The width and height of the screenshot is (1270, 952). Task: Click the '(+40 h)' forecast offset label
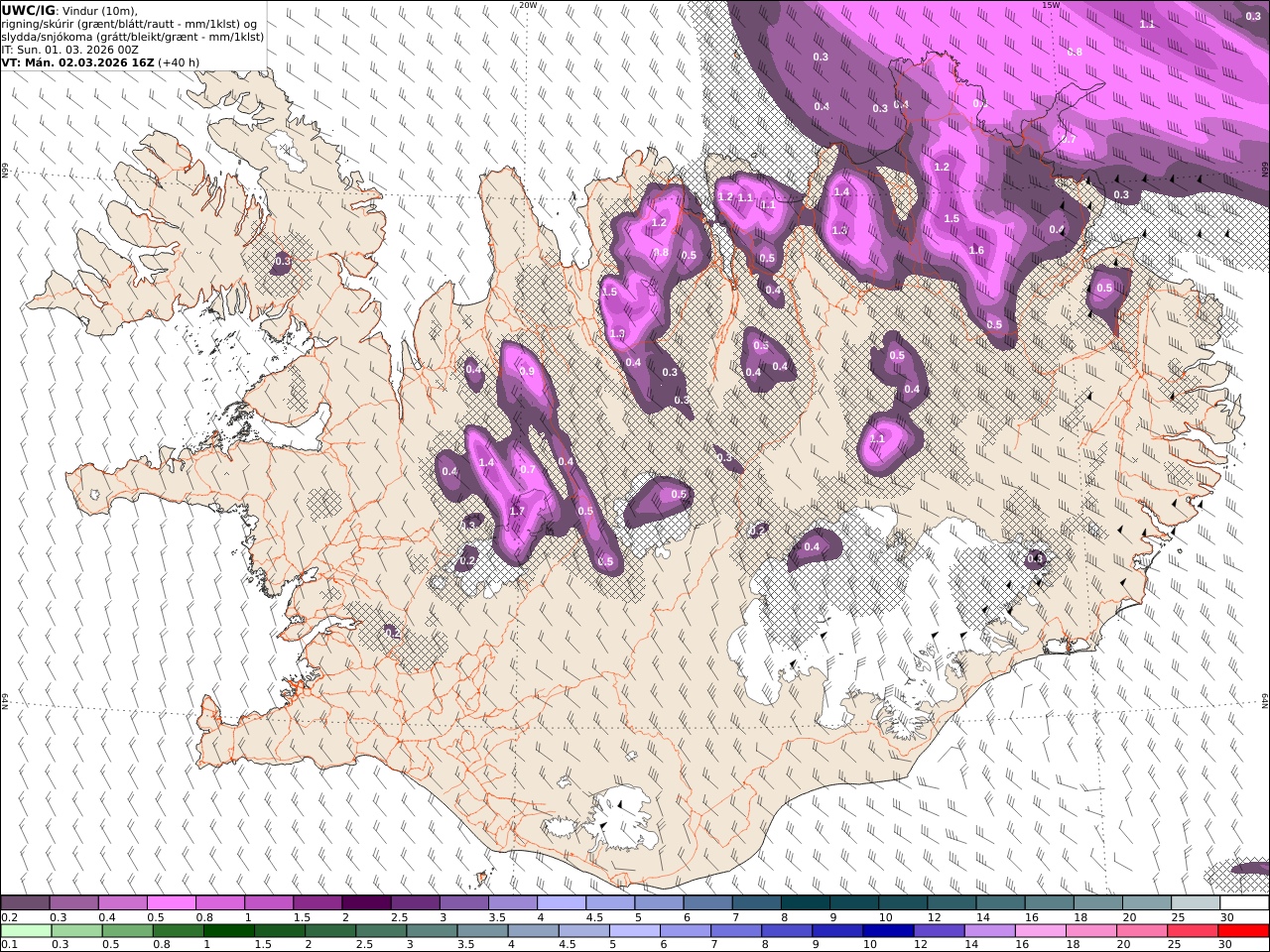point(179,61)
